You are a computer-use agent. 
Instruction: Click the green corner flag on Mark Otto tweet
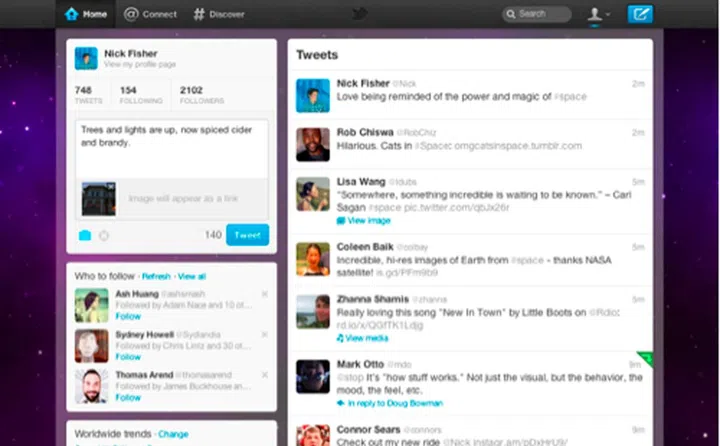click(647, 358)
